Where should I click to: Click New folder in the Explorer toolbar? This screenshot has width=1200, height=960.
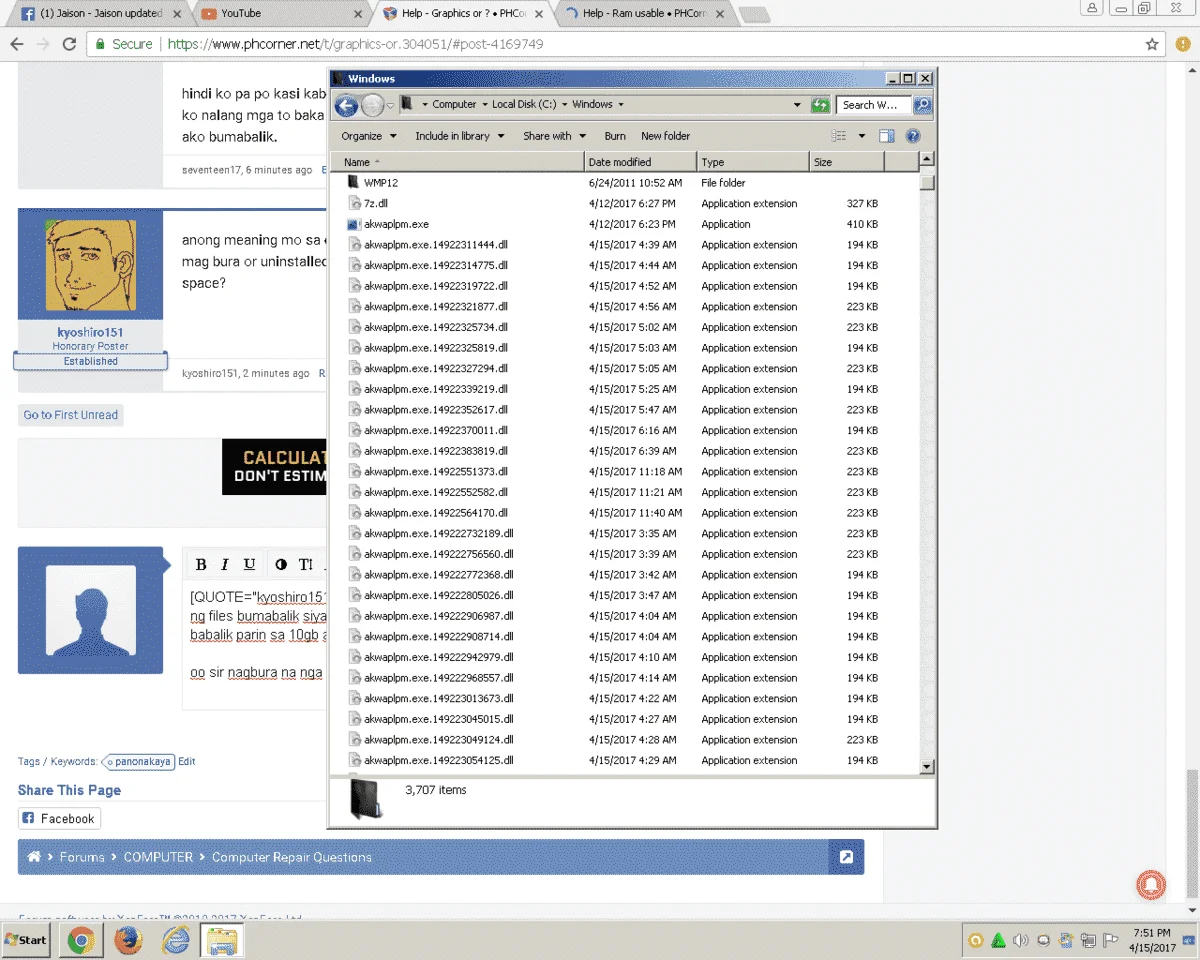[666, 136]
